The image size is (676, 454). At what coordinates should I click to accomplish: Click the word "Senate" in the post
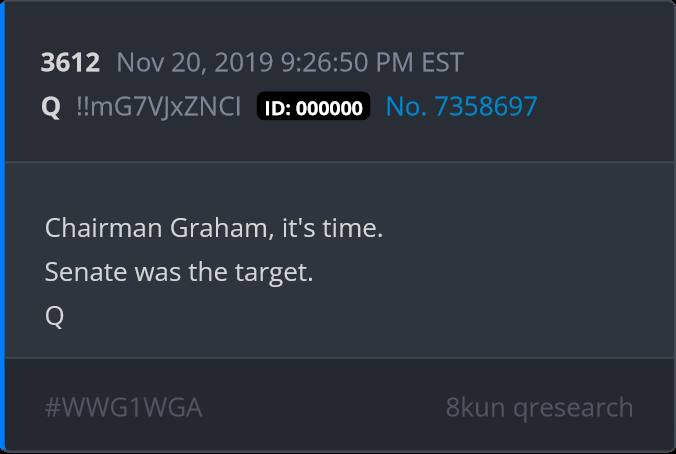click(86, 272)
